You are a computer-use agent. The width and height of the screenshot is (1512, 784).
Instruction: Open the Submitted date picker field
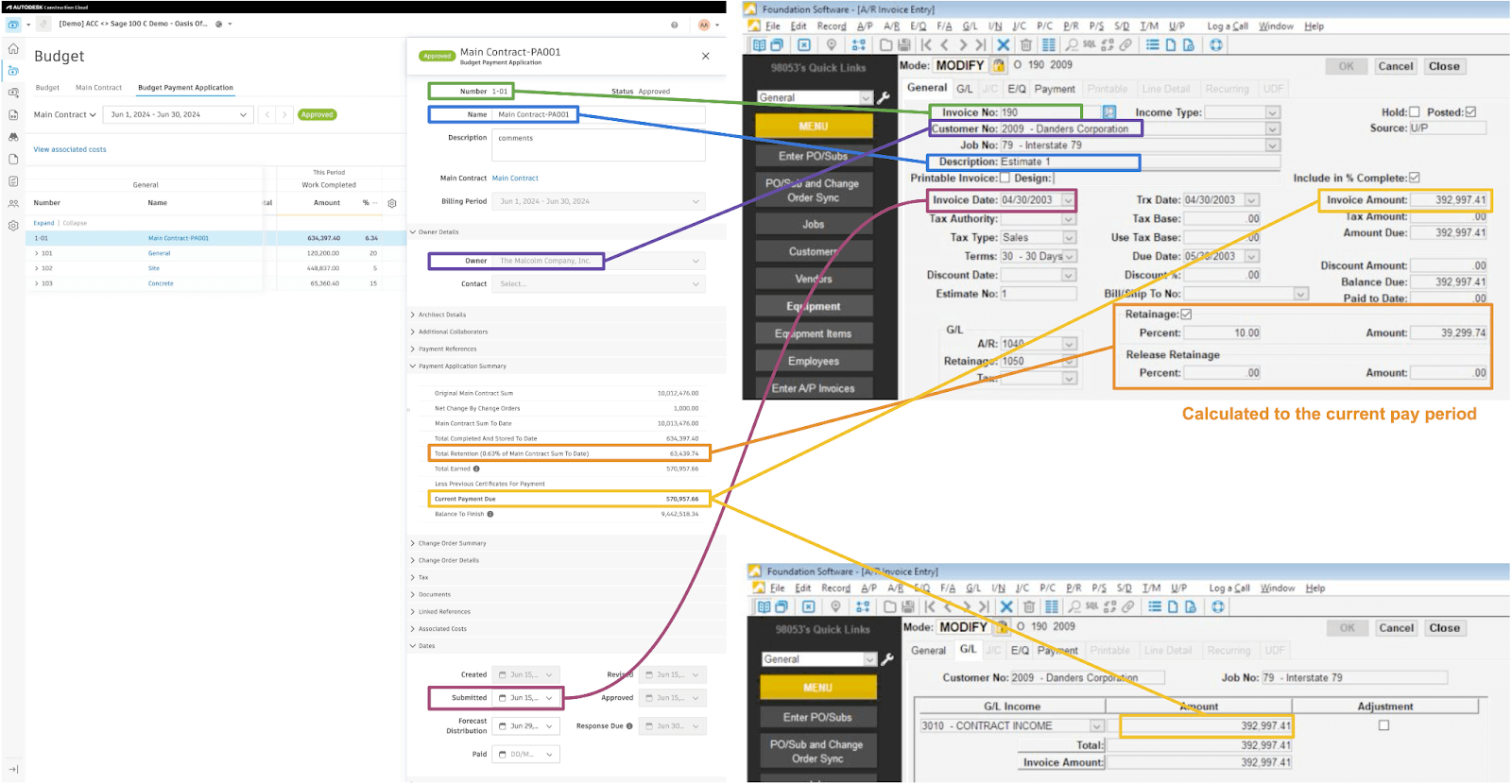[527, 698]
